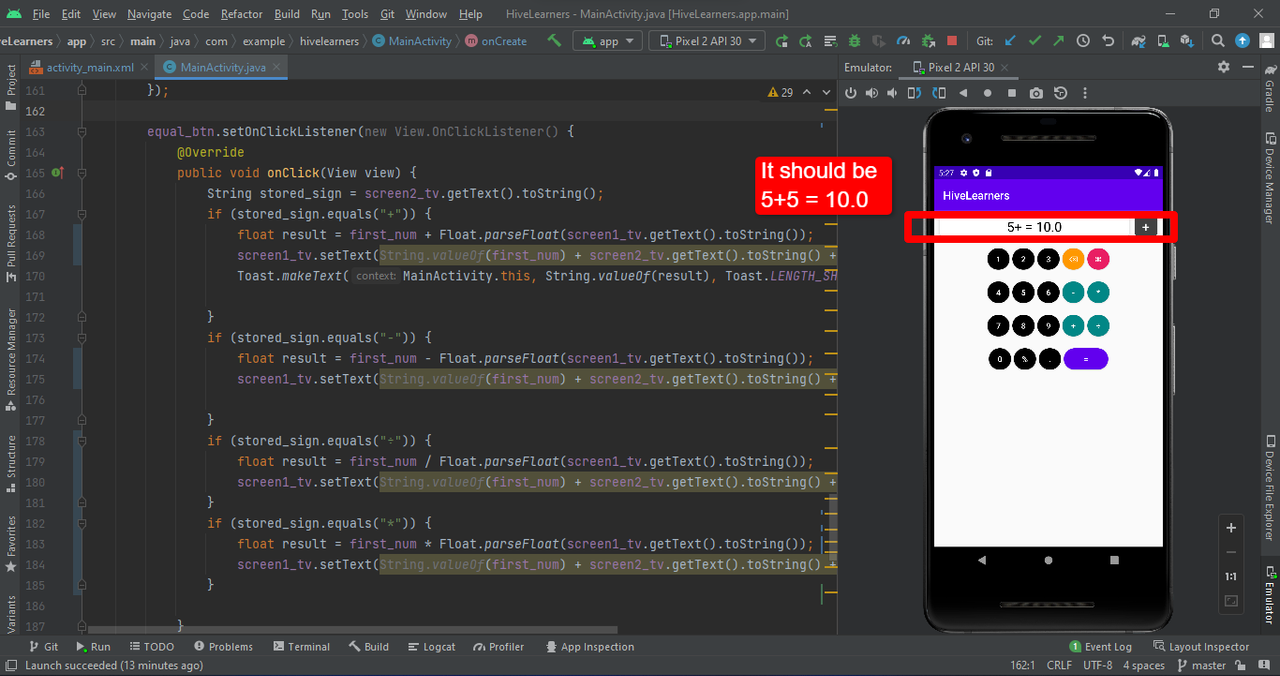This screenshot has width=1280, height=676.
Task: Click the Debug app bug icon
Action: click(x=854, y=41)
